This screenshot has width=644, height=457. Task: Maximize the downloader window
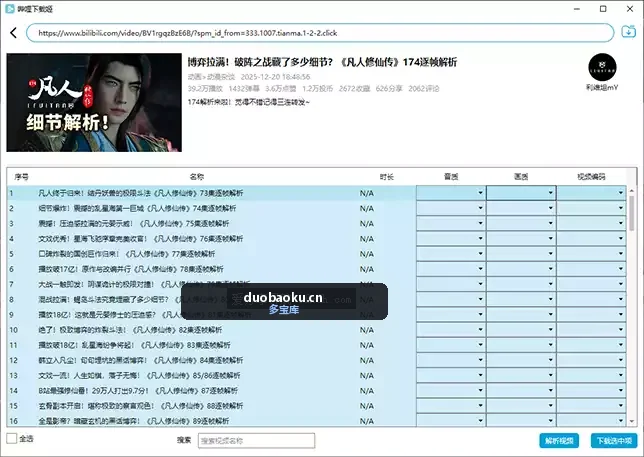(x=603, y=9)
